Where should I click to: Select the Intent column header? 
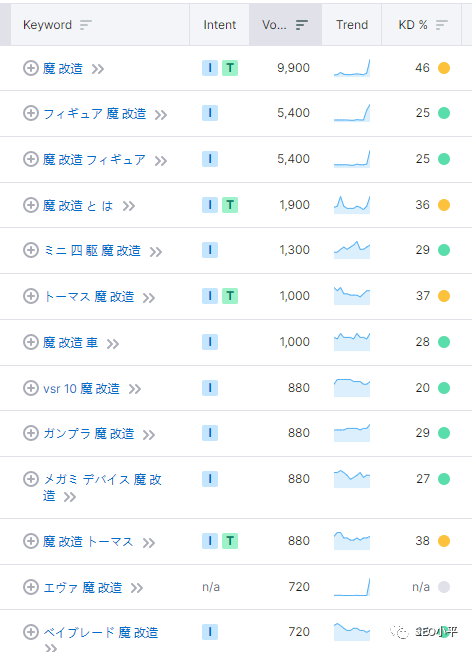coord(220,25)
